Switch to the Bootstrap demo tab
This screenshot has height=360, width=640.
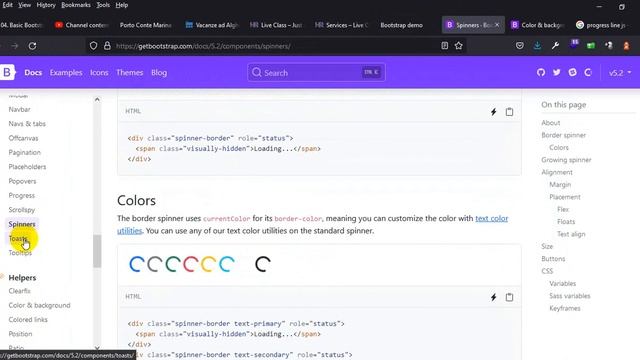point(401,25)
